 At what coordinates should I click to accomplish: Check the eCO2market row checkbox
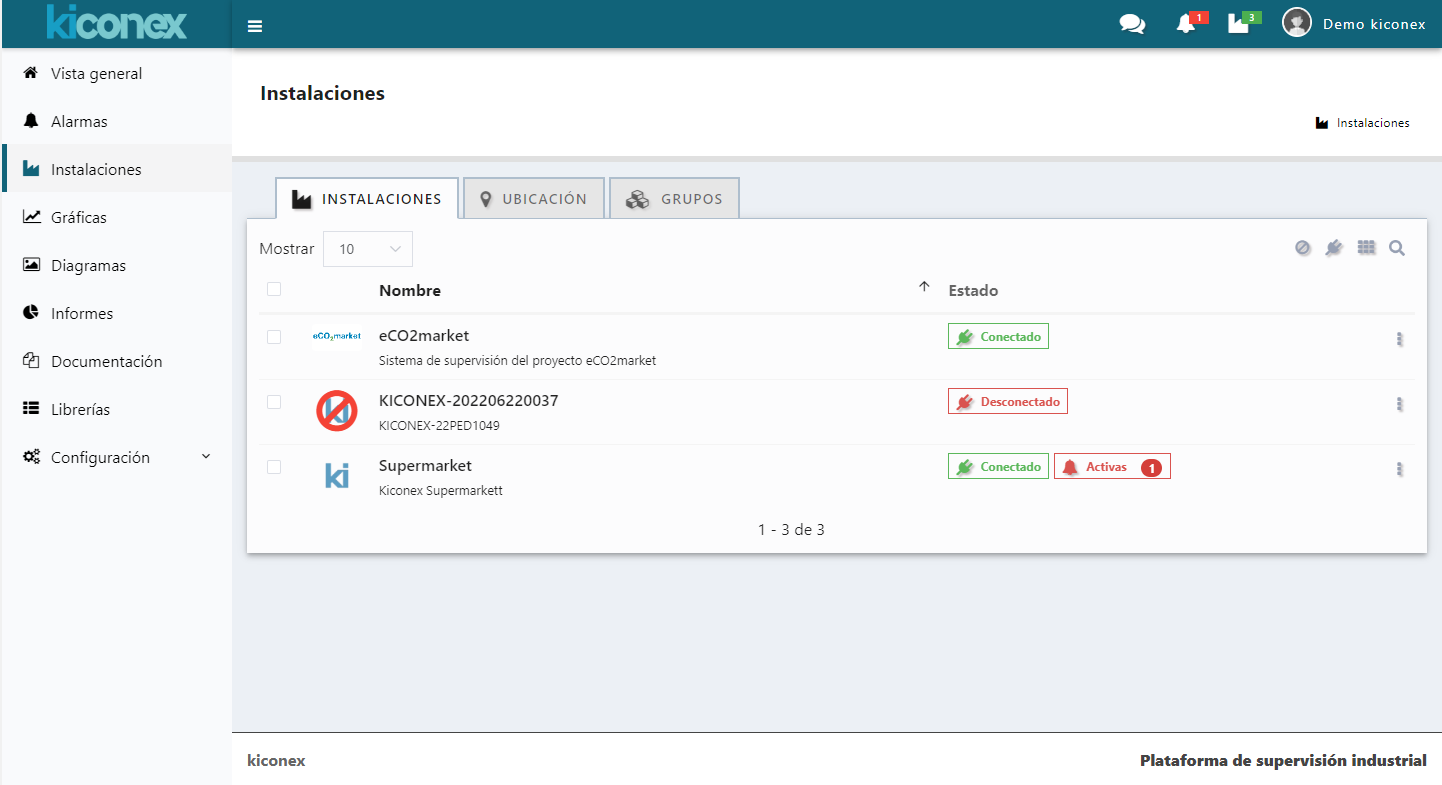[x=274, y=337]
